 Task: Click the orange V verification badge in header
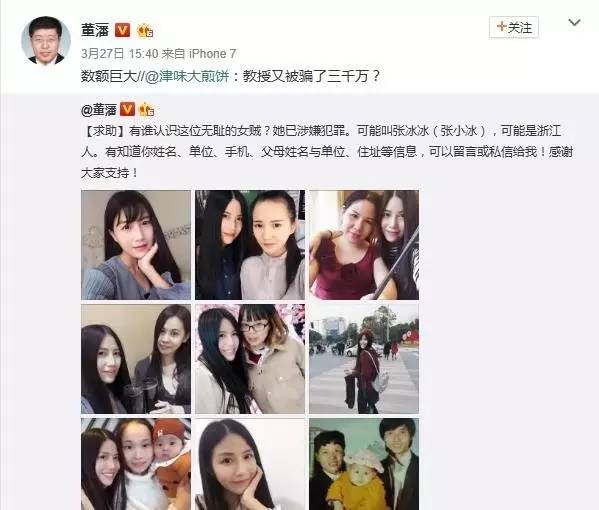pyautogui.click(x=122, y=30)
